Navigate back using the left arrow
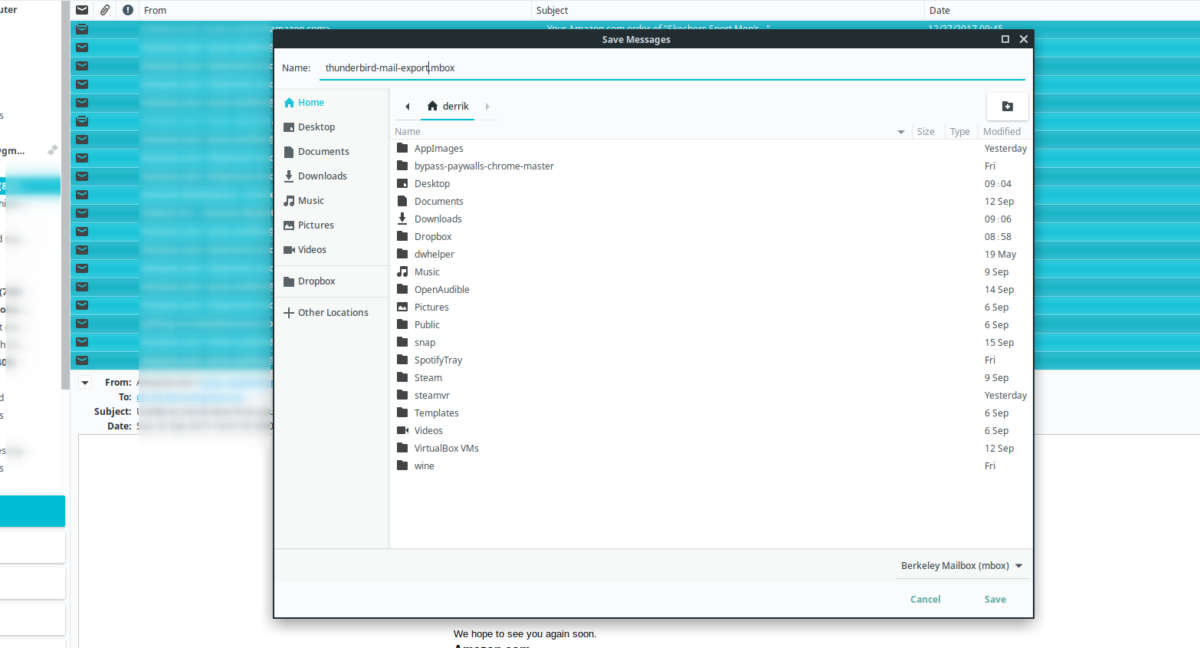 (407, 106)
